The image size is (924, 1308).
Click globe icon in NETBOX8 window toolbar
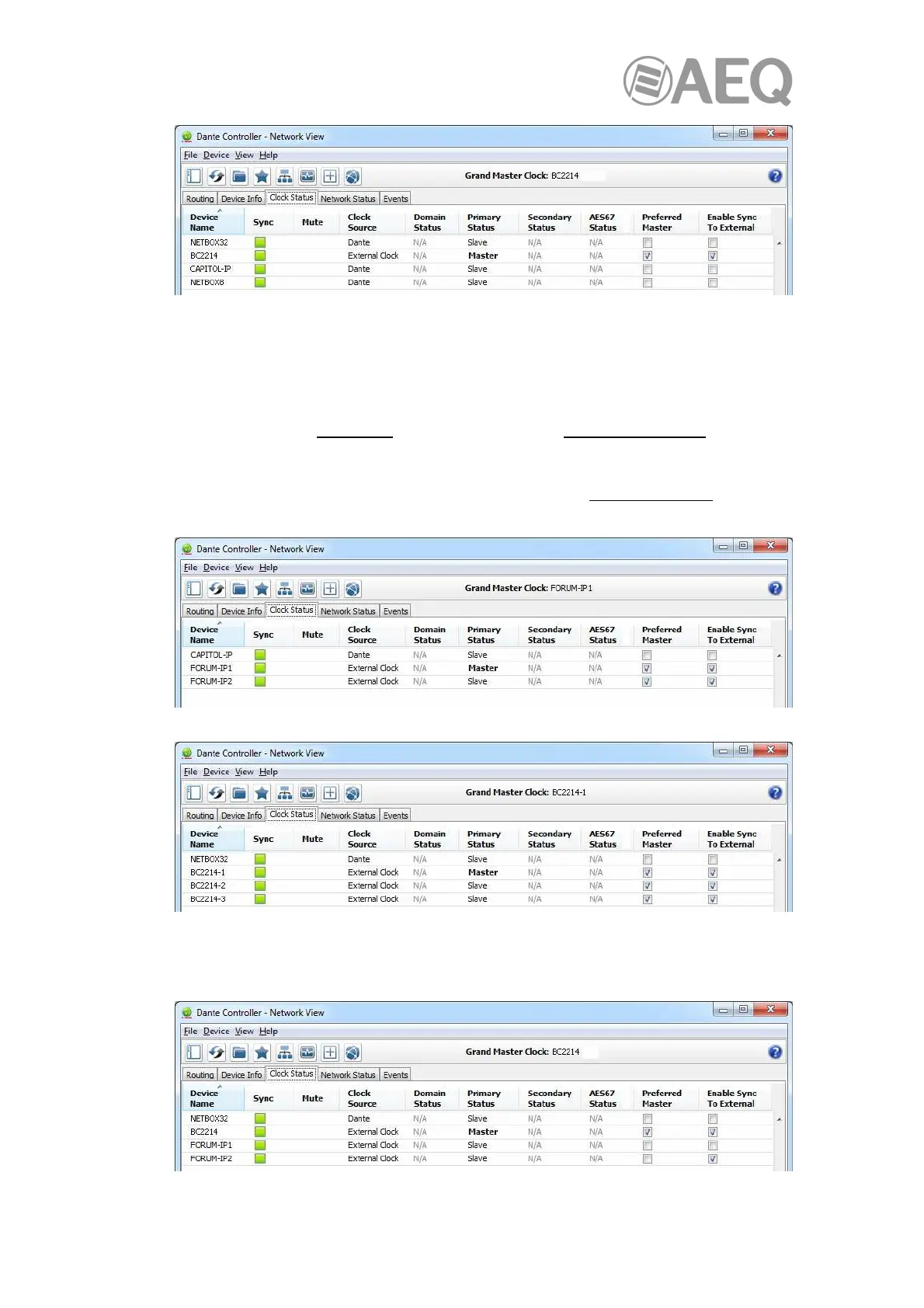353,176
